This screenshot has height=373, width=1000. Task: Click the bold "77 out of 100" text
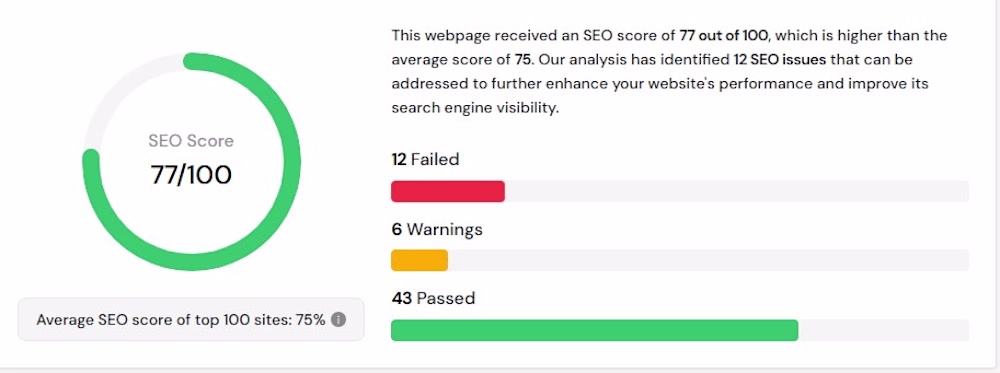724,36
